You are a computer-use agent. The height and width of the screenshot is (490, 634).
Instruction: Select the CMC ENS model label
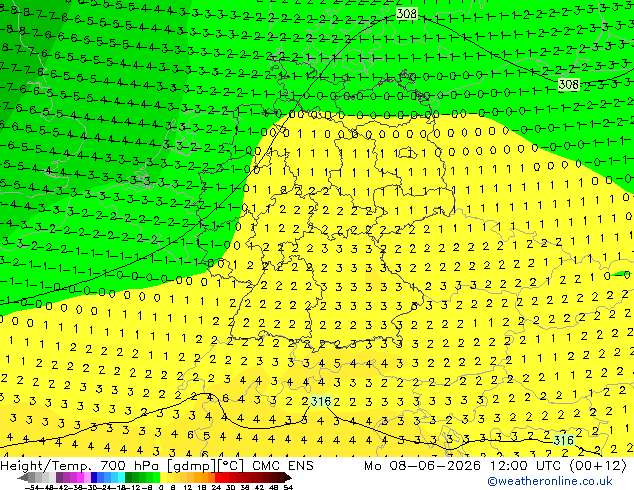(x=283, y=466)
